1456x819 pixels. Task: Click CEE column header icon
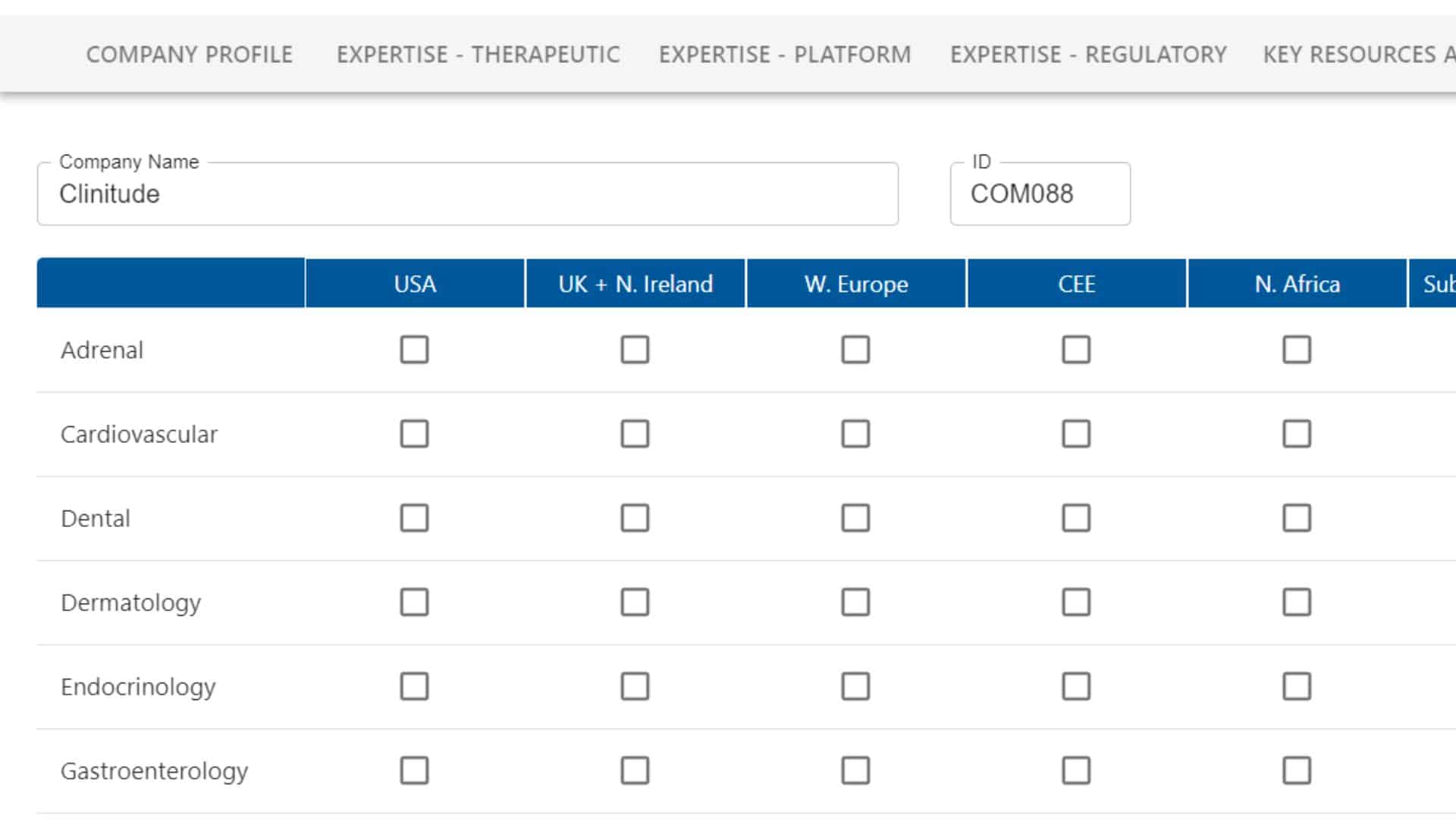(1077, 284)
